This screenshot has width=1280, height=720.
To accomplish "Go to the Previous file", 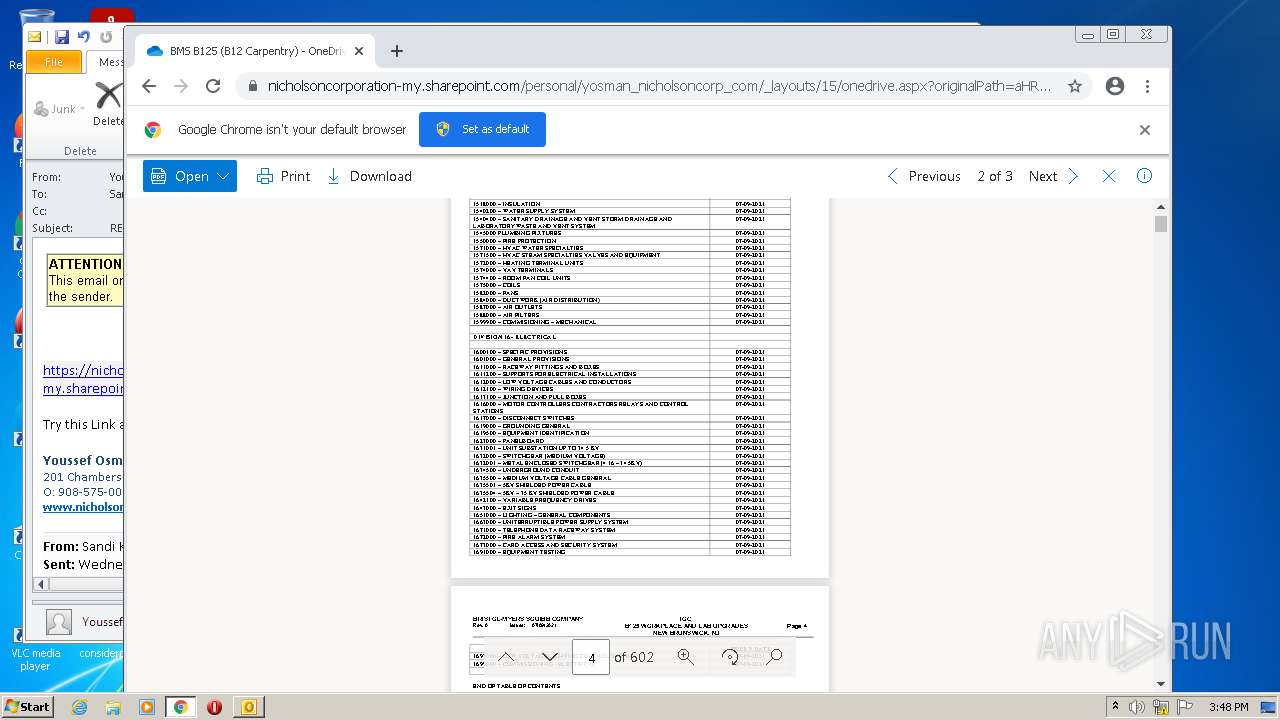I will pos(924,176).
